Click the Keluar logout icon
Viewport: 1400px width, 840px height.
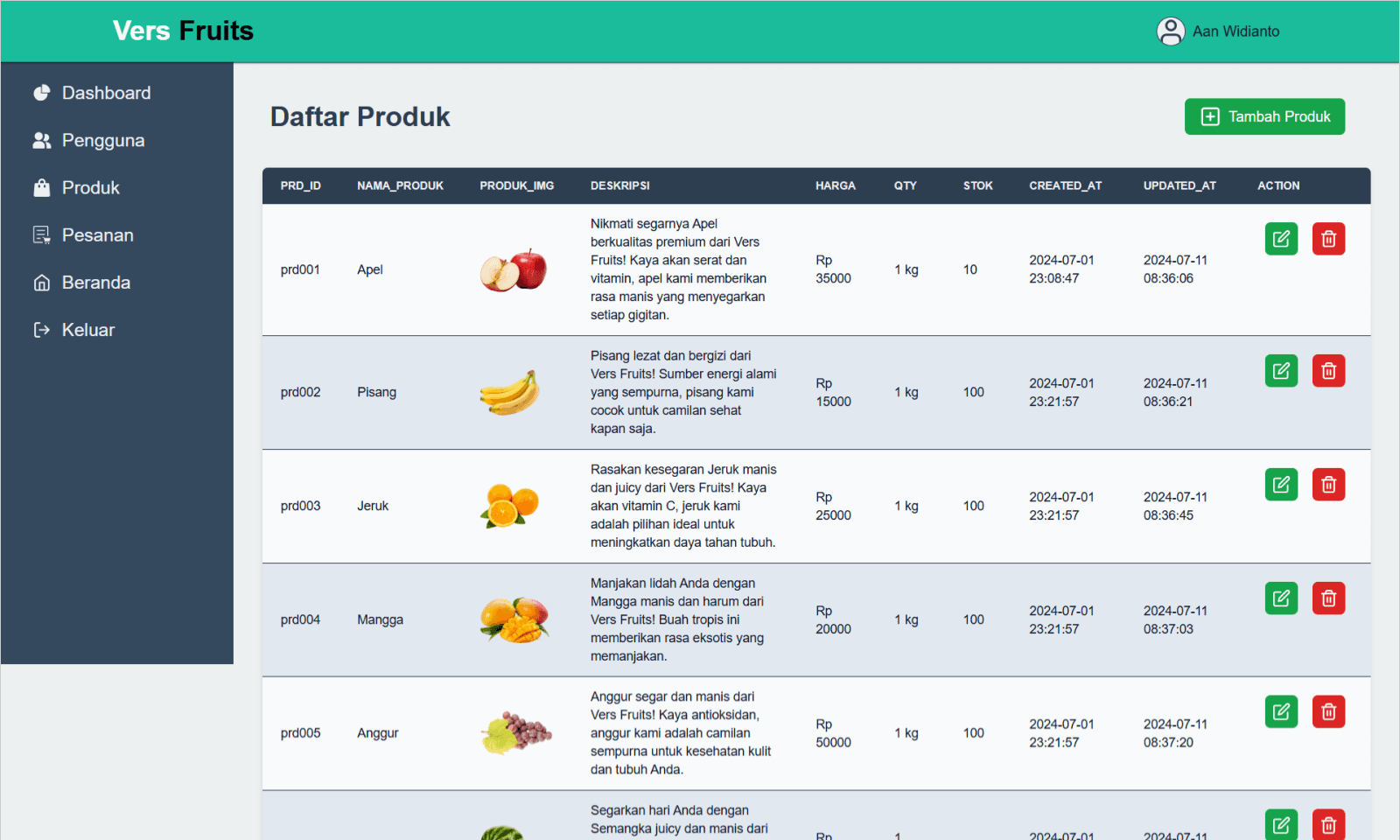42,329
